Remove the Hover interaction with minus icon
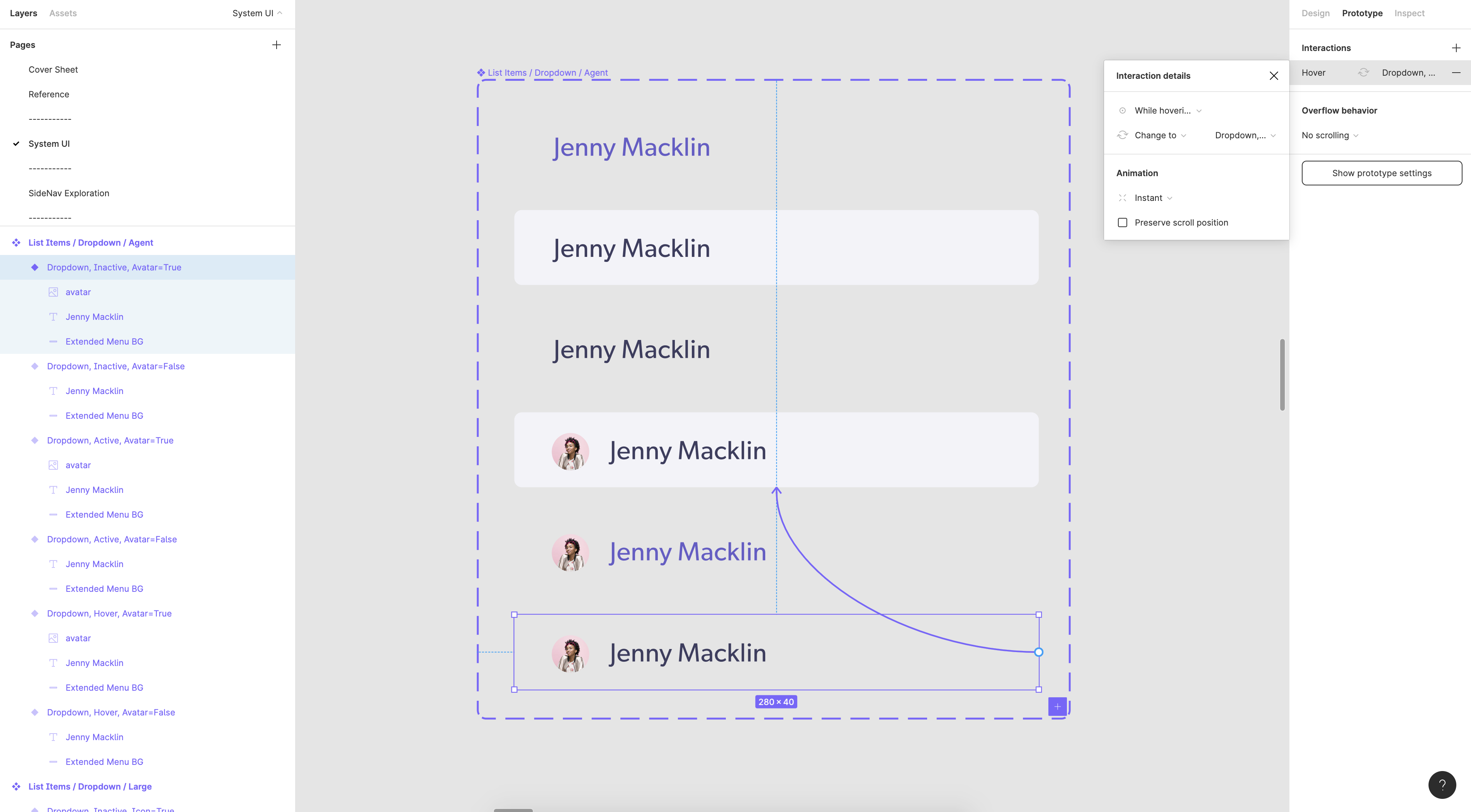 click(1456, 73)
